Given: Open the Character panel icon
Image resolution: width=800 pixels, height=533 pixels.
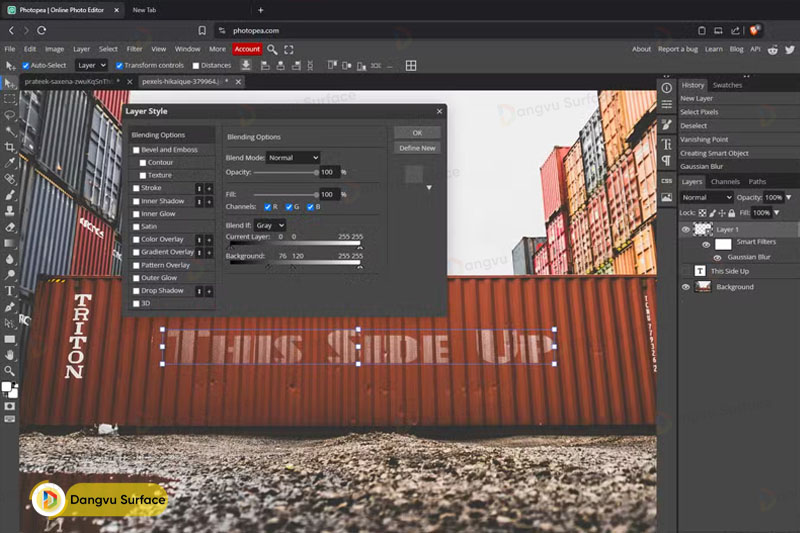Looking at the screenshot, I should (x=666, y=144).
